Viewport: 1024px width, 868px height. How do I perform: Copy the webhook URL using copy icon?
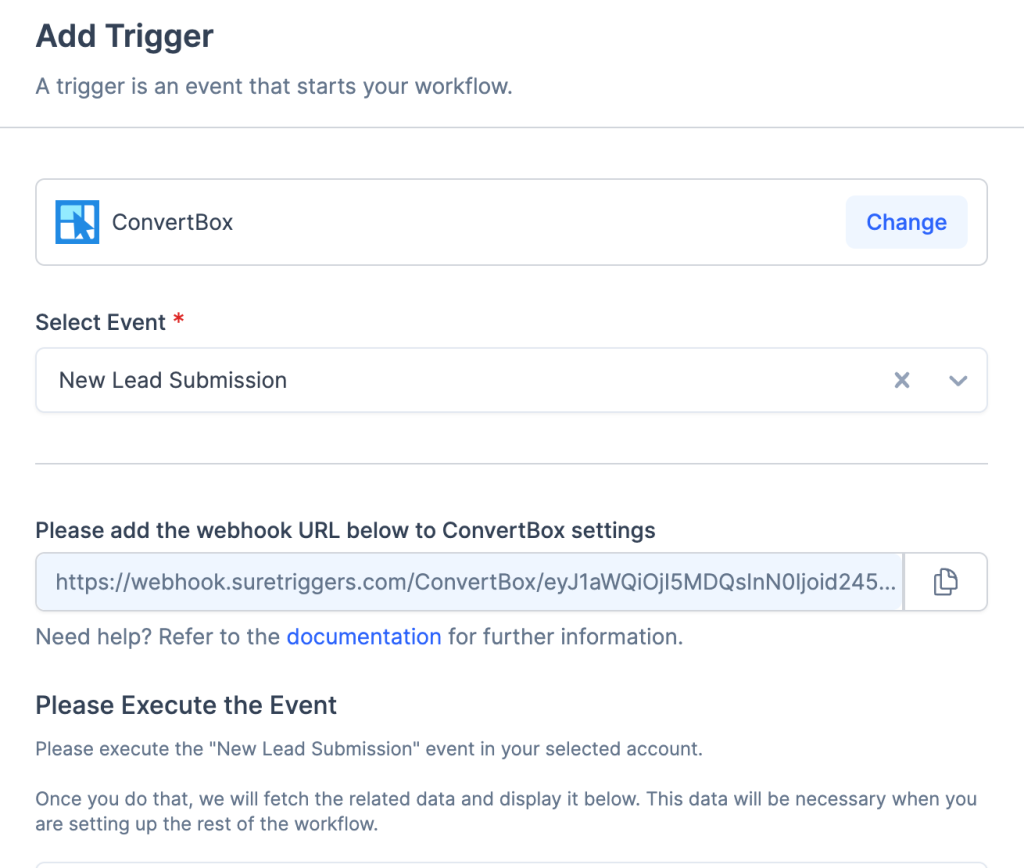click(945, 582)
